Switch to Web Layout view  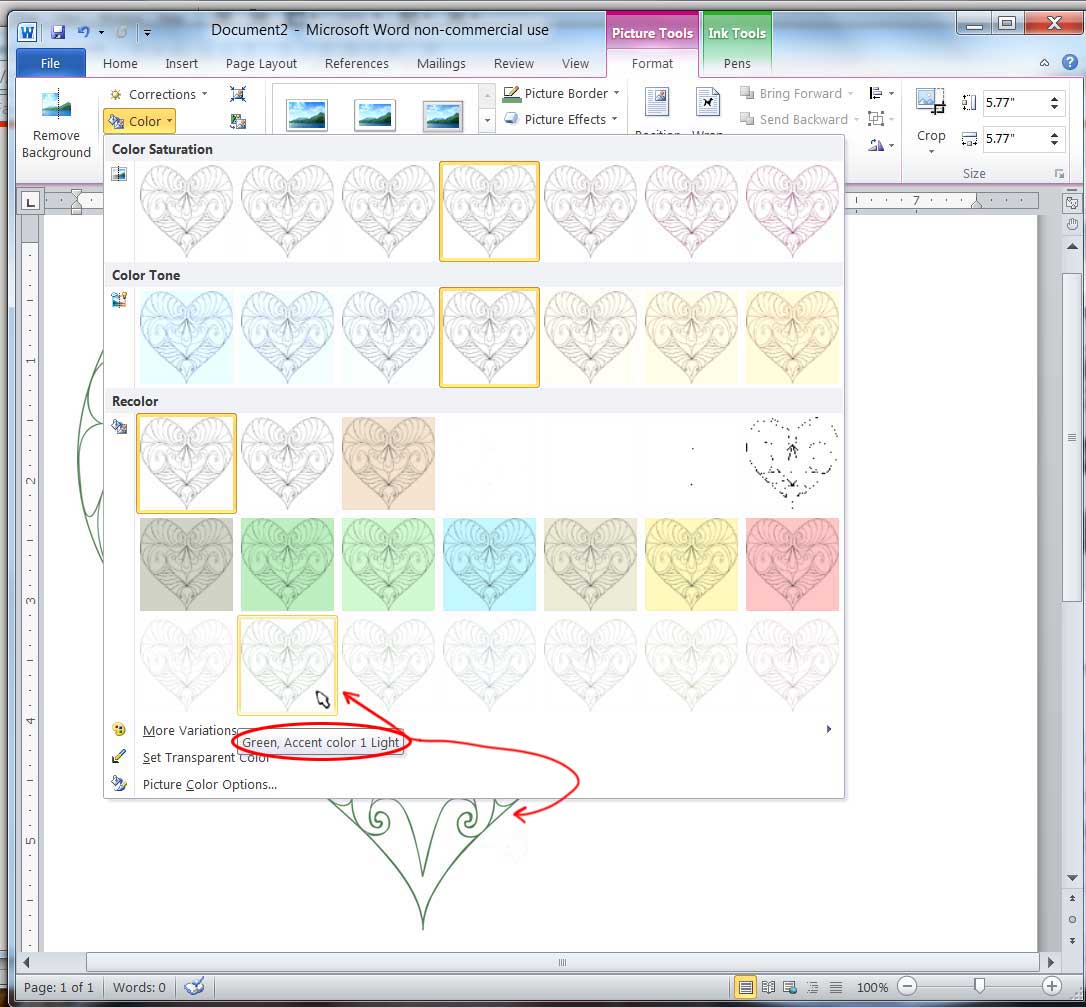pos(790,987)
